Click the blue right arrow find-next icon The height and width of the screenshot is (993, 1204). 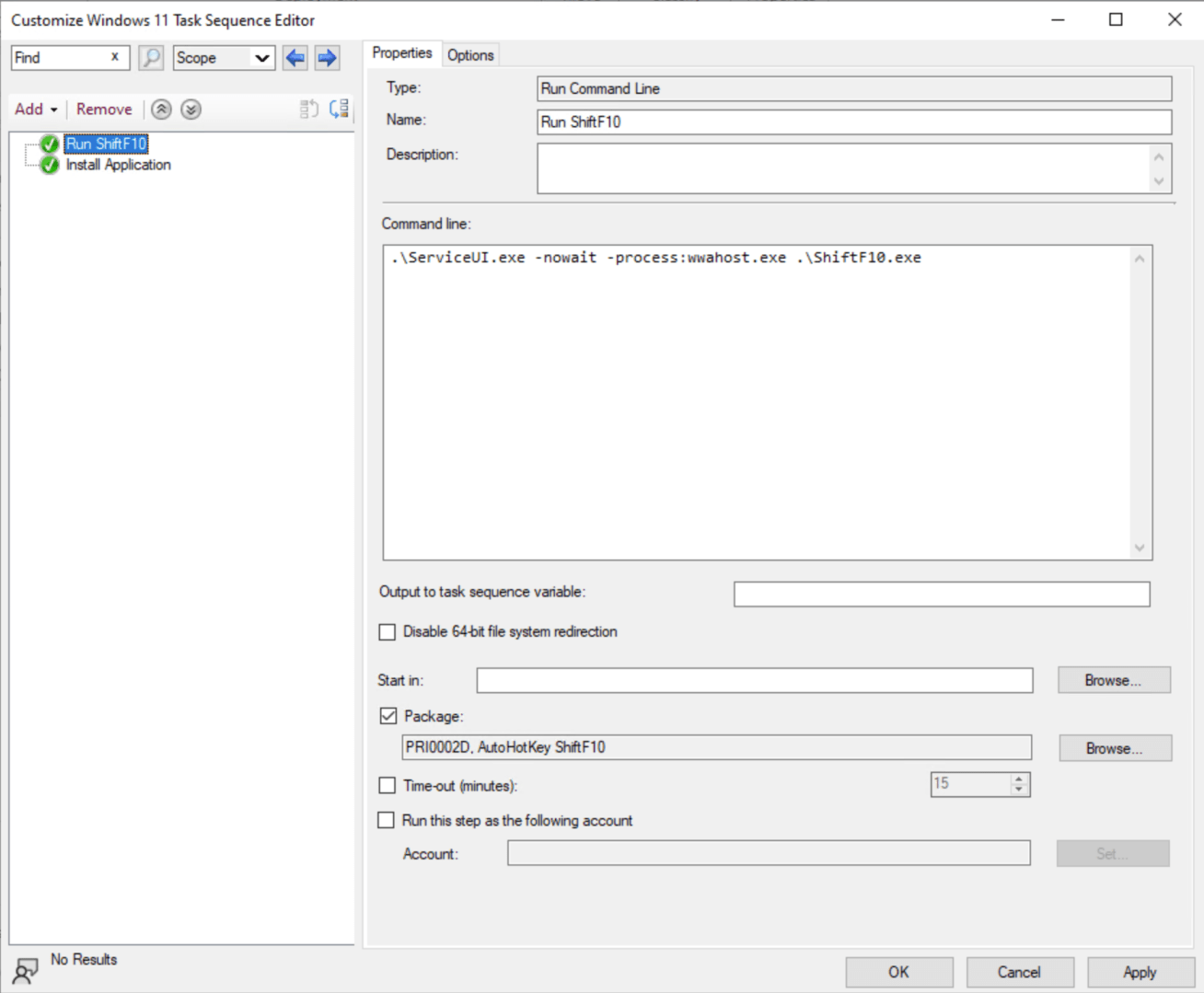click(x=327, y=58)
